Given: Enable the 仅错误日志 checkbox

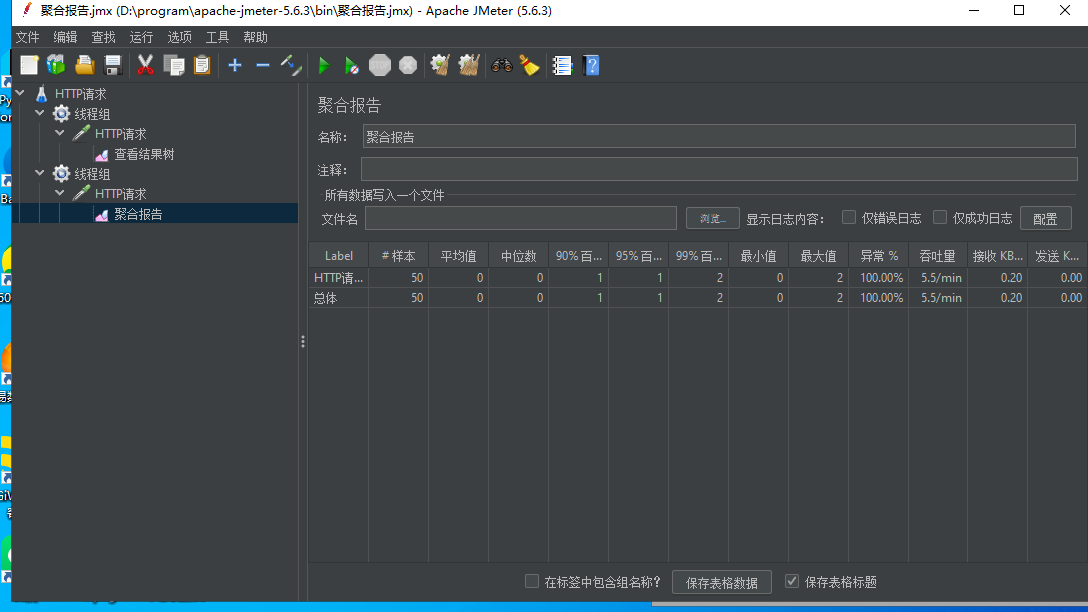Looking at the screenshot, I should (x=849, y=217).
